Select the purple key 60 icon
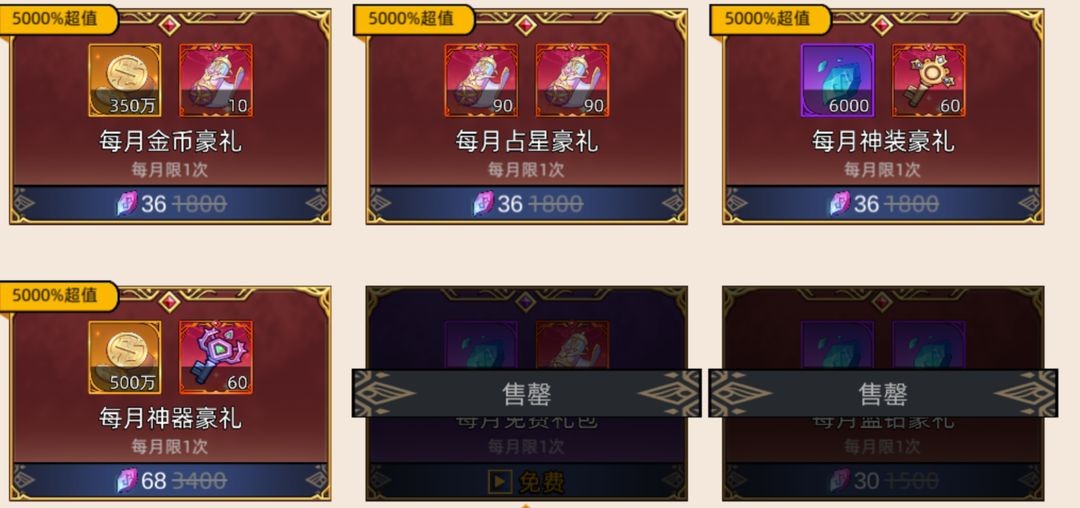Image resolution: width=1080 pixels, height=508 pixels. (x=216, y=357)
